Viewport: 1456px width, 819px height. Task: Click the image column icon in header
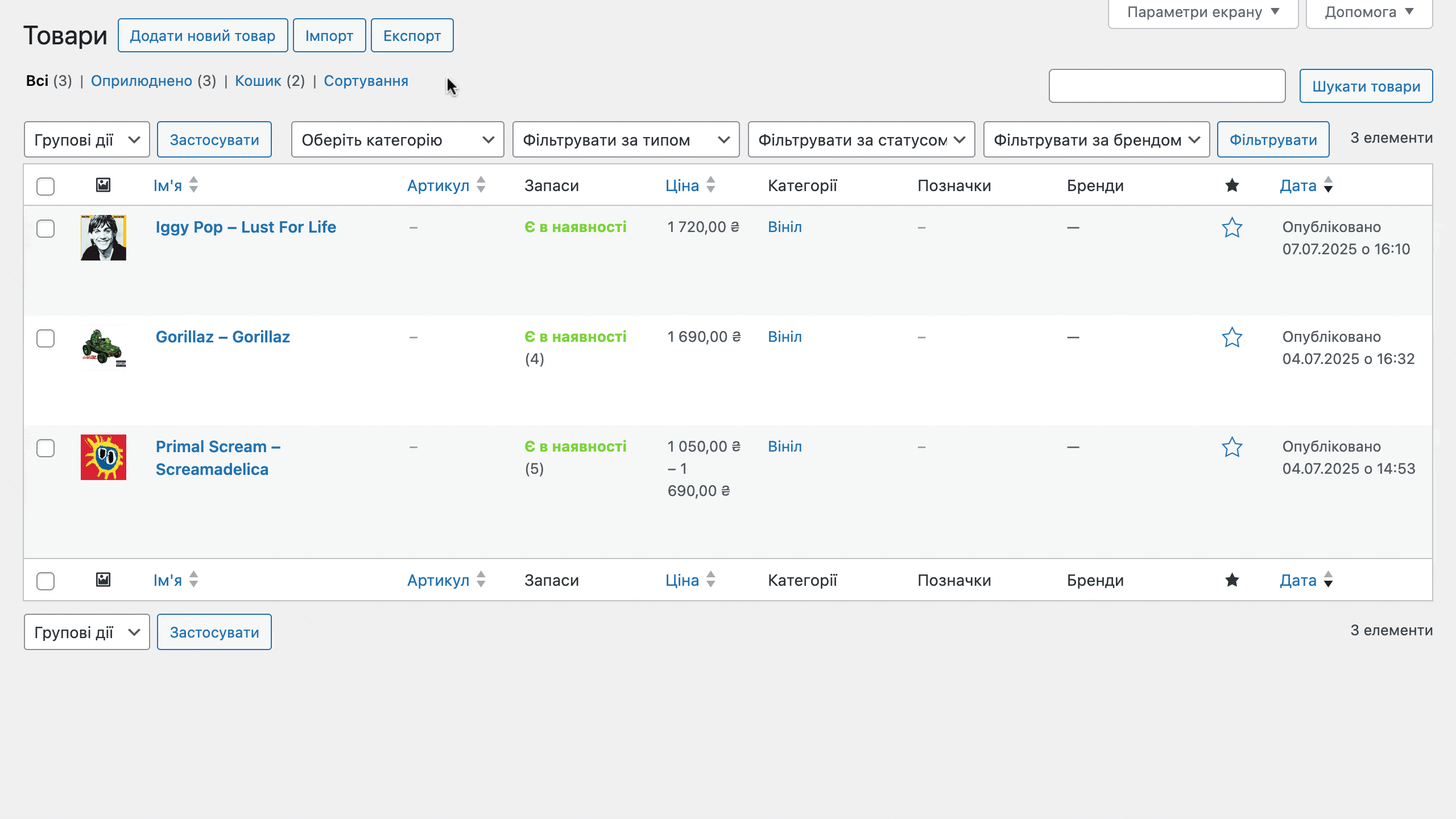coord(103,185)
